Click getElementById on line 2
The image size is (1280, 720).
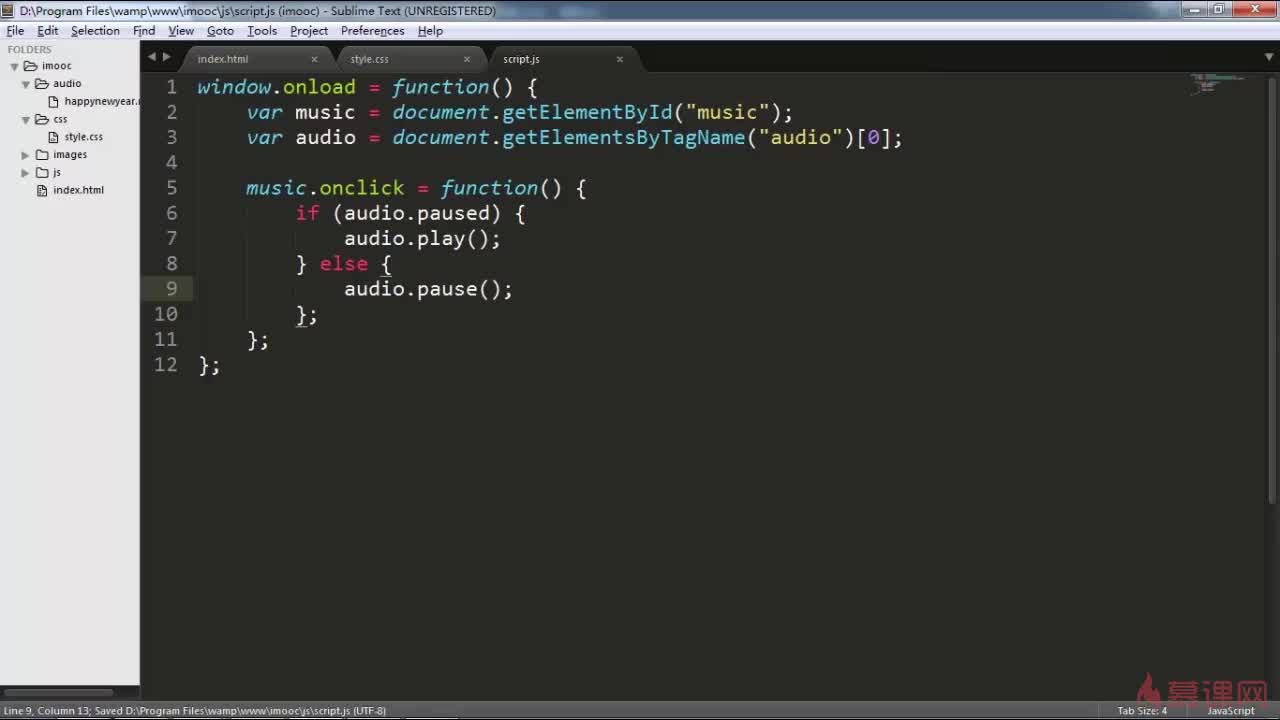(587, 112)
